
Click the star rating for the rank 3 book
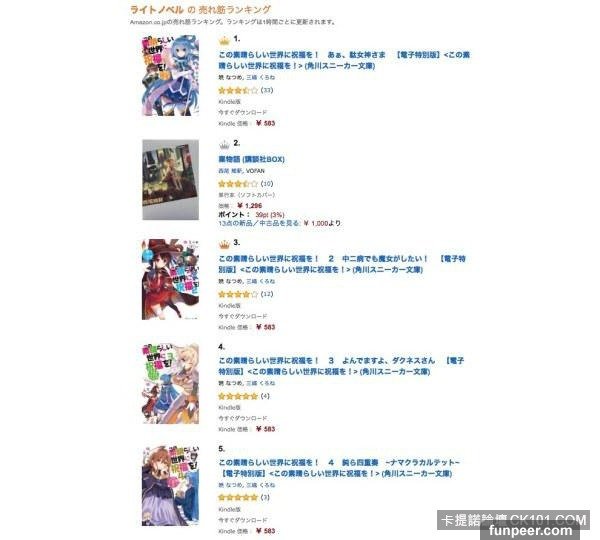pos(238,294)
